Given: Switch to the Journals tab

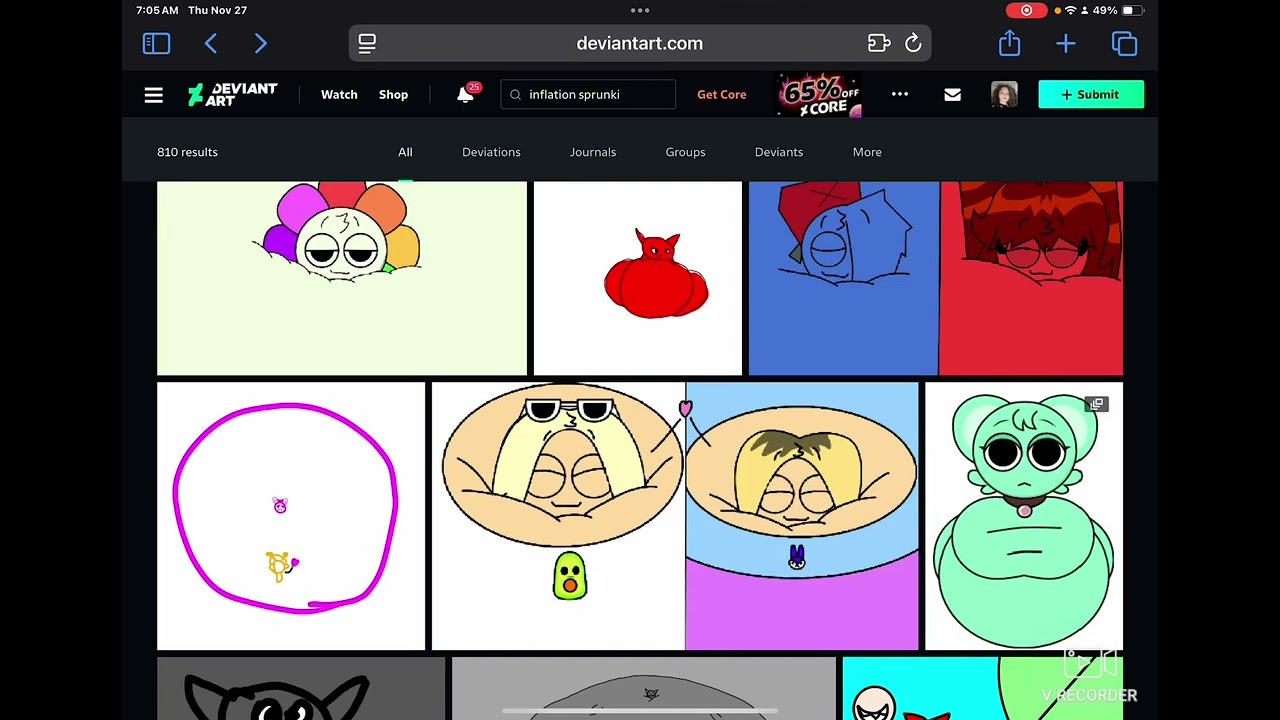Looking at the screenshot, I should [x=593, y=152].
